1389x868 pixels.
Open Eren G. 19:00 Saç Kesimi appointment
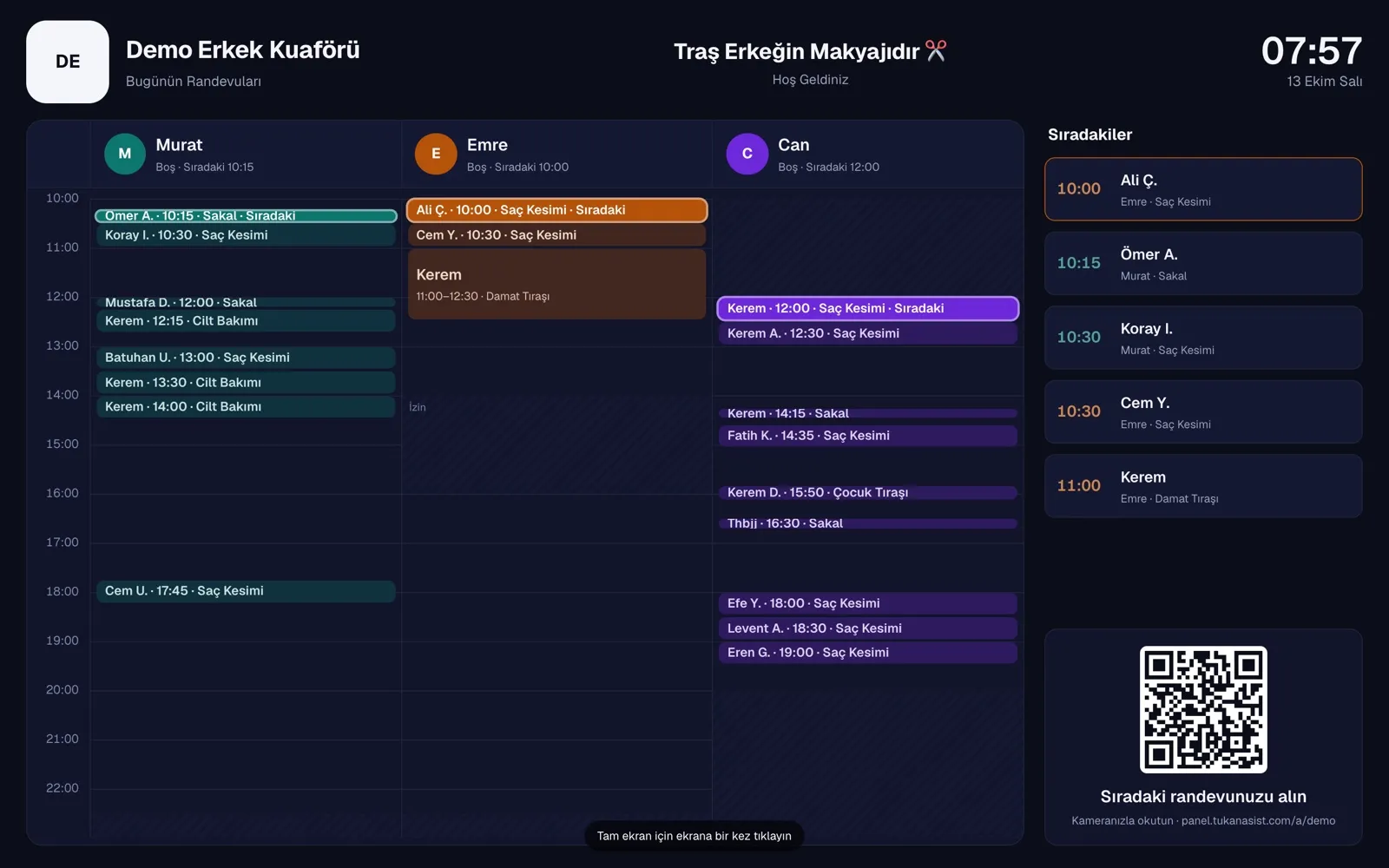[x=867, y=653]
